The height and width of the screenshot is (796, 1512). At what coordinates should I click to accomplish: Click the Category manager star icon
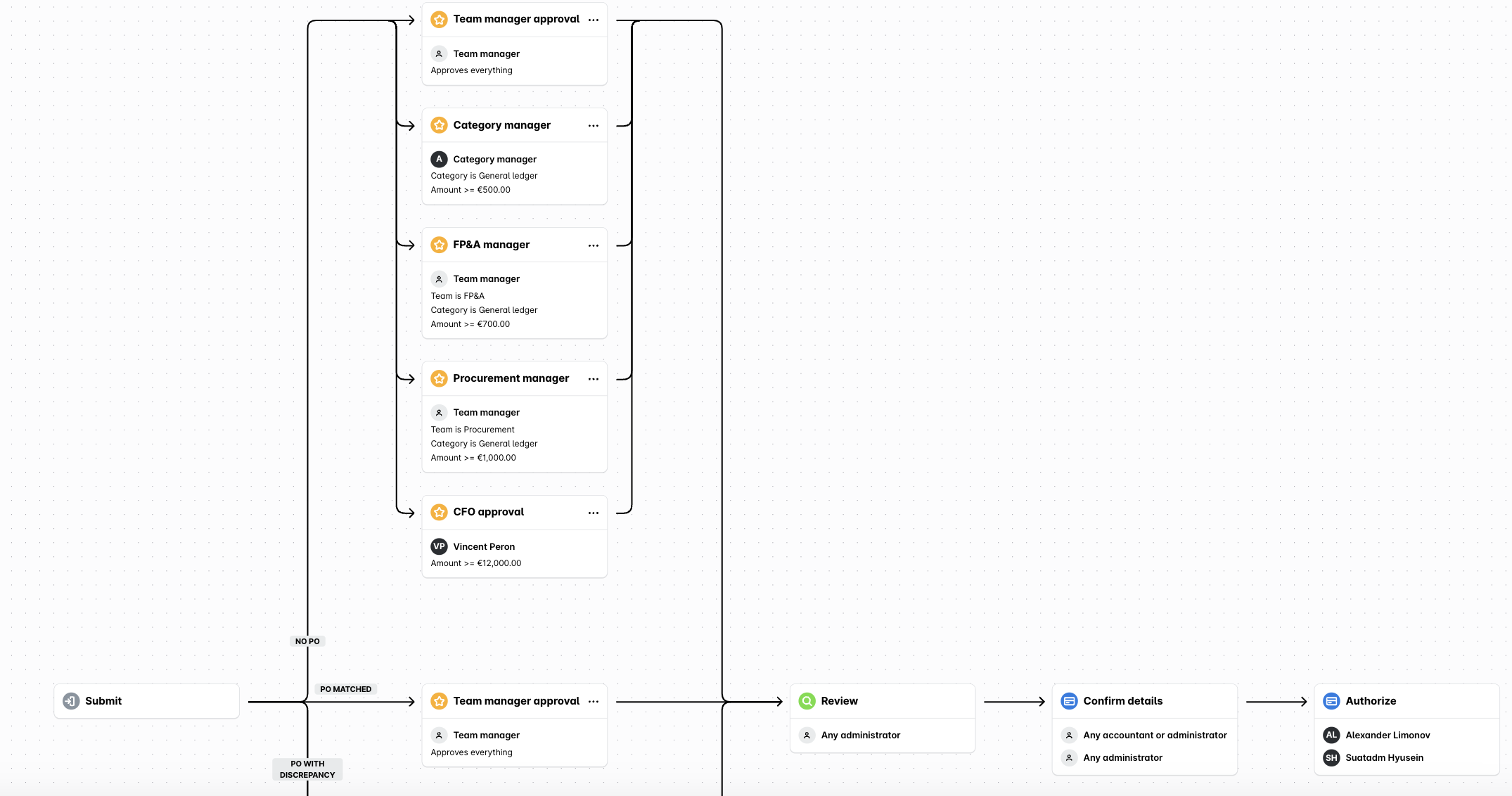(439, 125)
